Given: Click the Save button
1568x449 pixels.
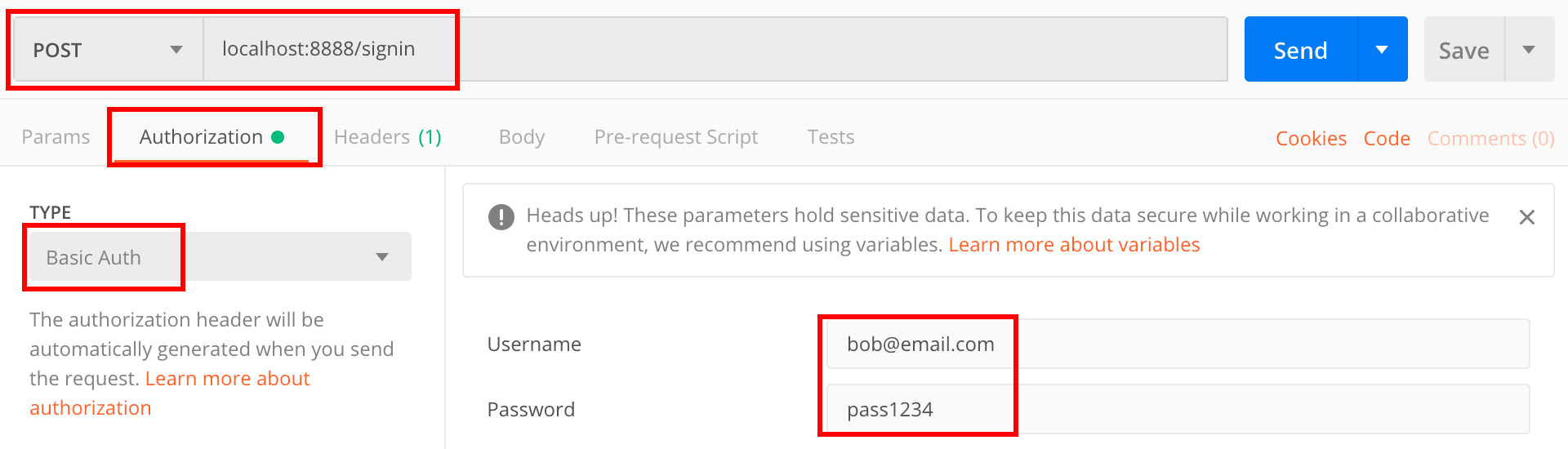Looking at the screenshot, I should pyautogui.click(x=1463, y=51).
